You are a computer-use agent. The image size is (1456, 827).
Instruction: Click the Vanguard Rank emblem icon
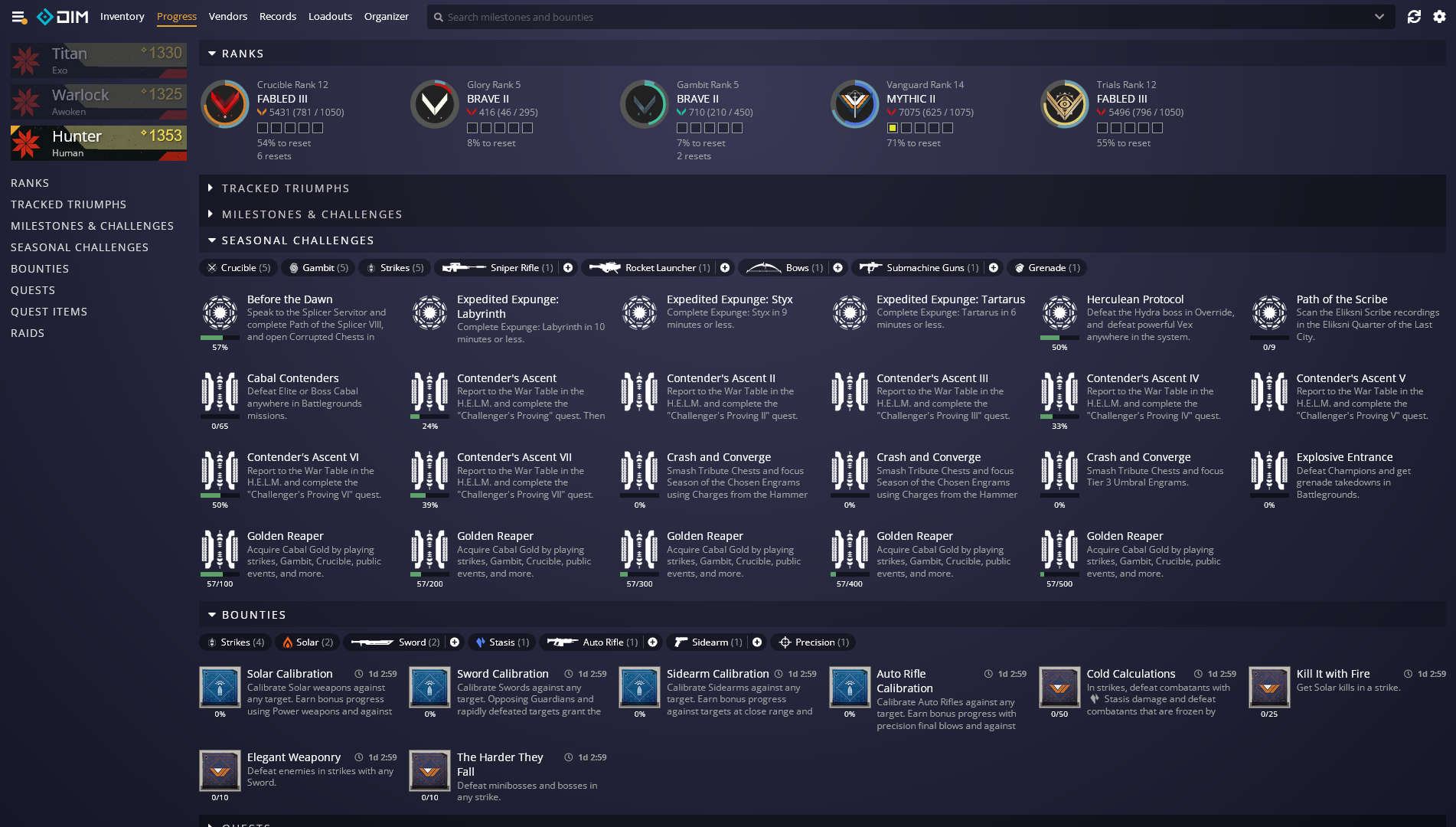[854, 104]
